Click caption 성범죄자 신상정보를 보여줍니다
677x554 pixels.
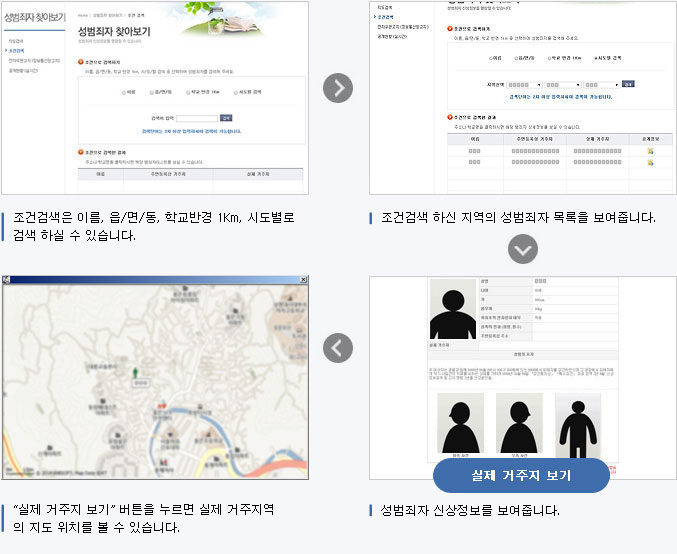coord(470,510)
